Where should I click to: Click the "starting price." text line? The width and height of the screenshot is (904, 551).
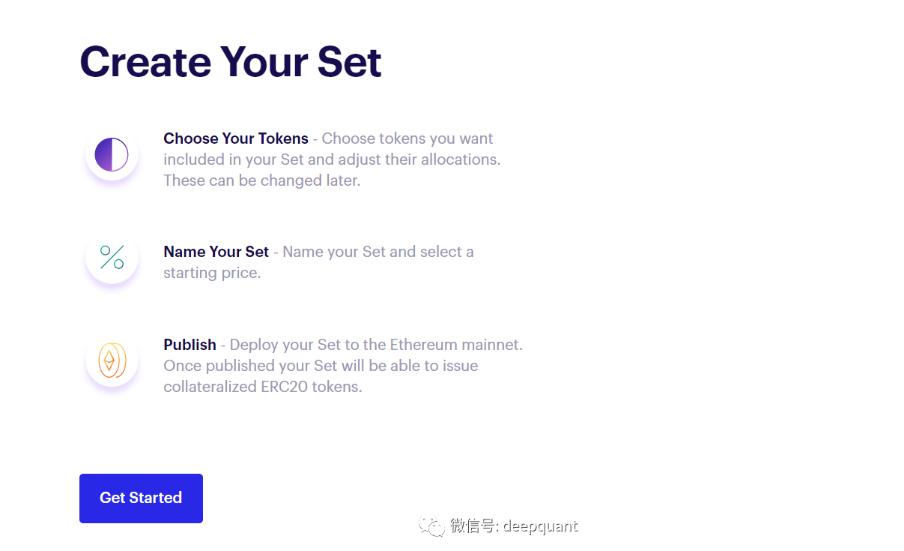pyautogui.click(x=212, y=273)
